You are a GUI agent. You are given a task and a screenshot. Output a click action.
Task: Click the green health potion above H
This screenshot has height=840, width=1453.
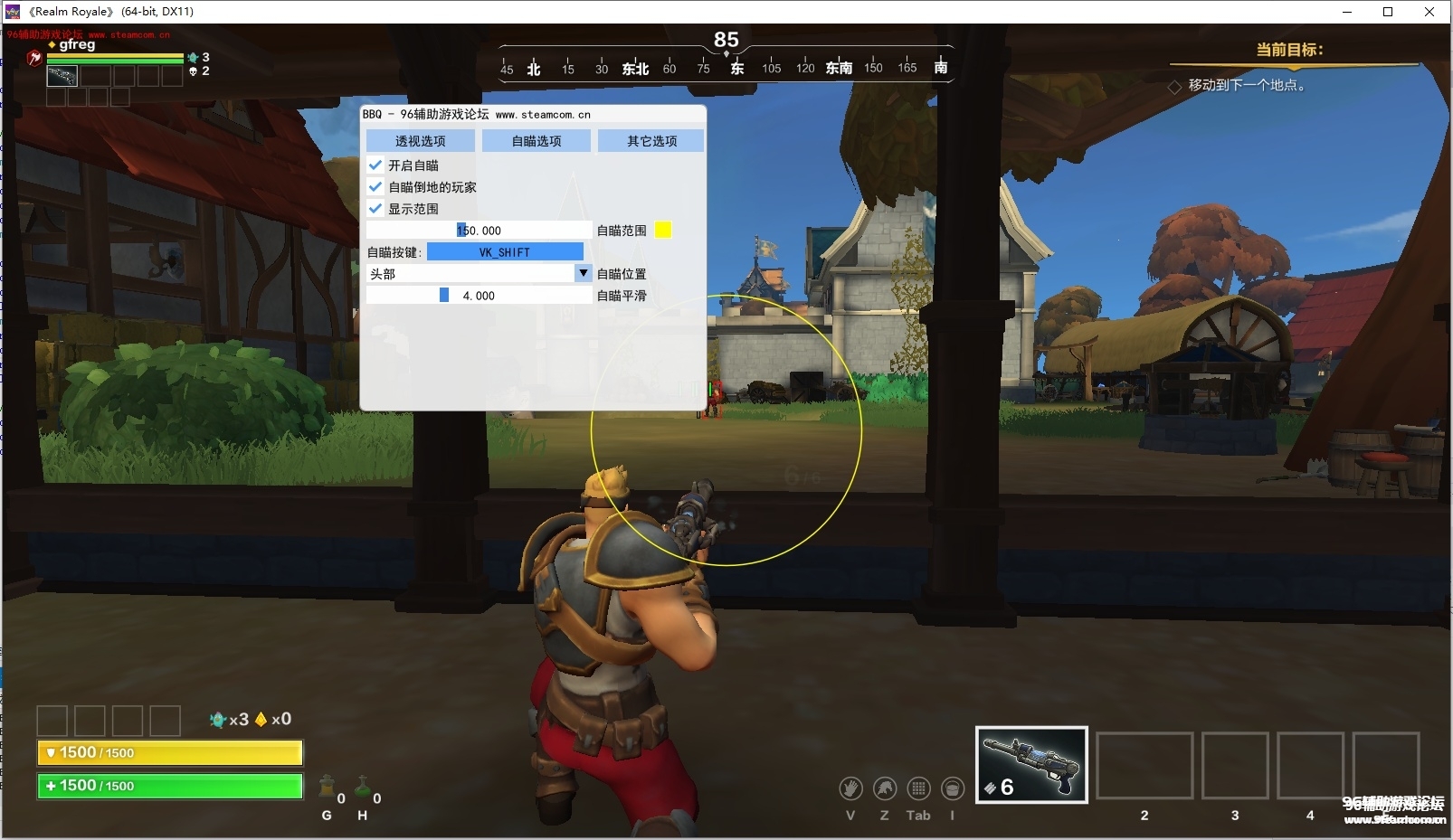(x=363, y=787)
